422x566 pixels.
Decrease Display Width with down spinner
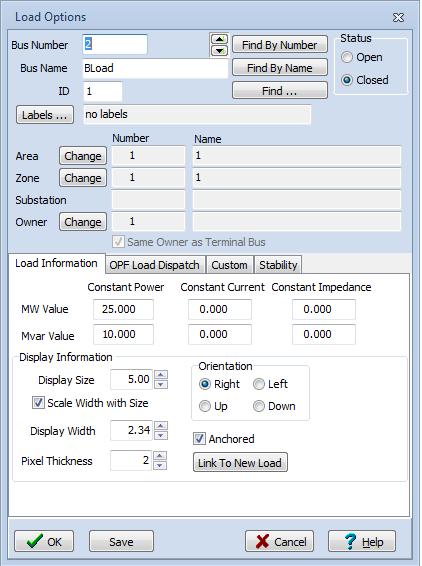[161, 435]
